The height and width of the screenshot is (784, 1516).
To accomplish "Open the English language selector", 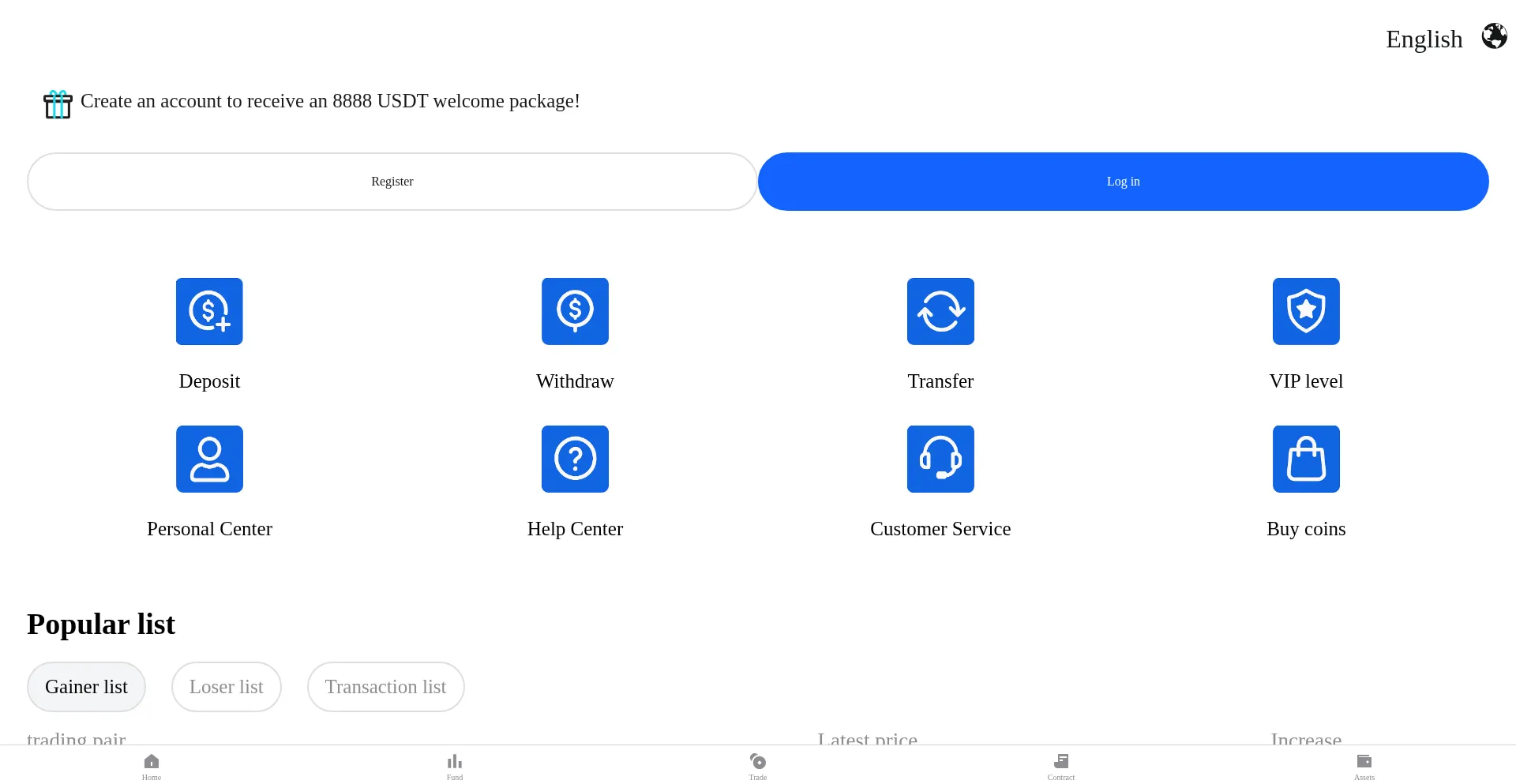I will tap(1424, 39).
